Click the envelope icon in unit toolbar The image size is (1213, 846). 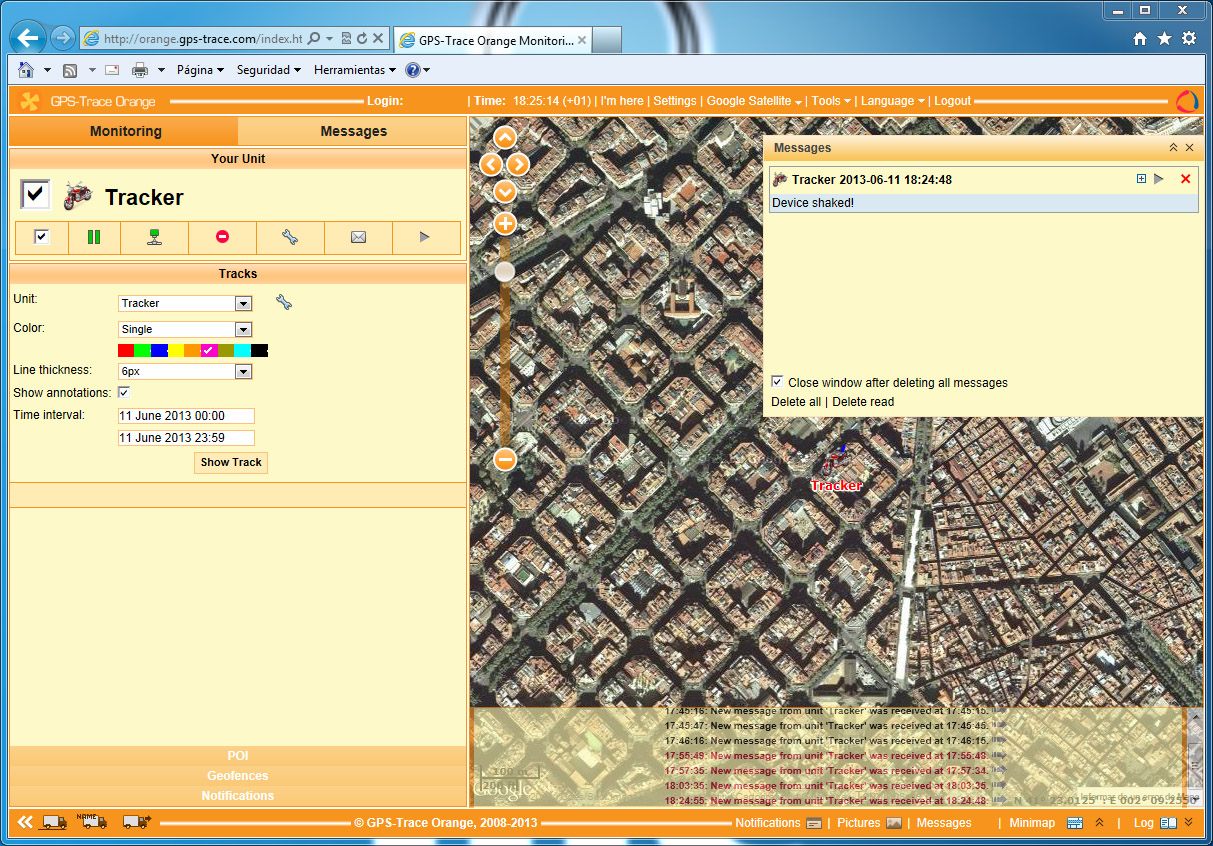[358, 237]
